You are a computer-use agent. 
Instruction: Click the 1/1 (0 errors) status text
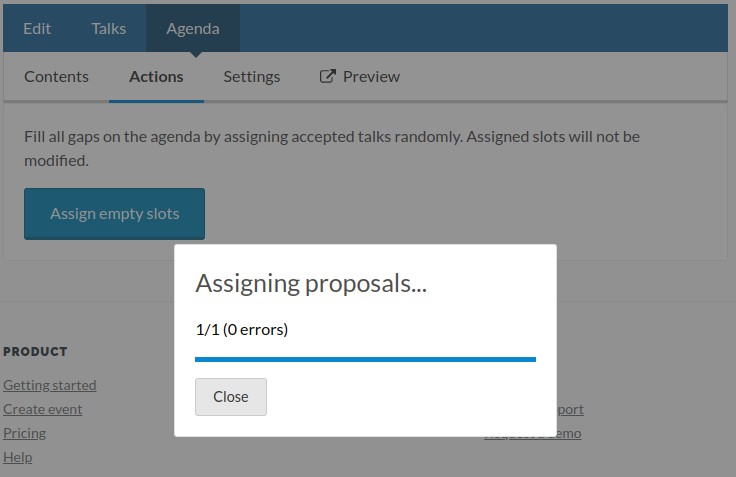pyautogui.click(x=242, y=330)
